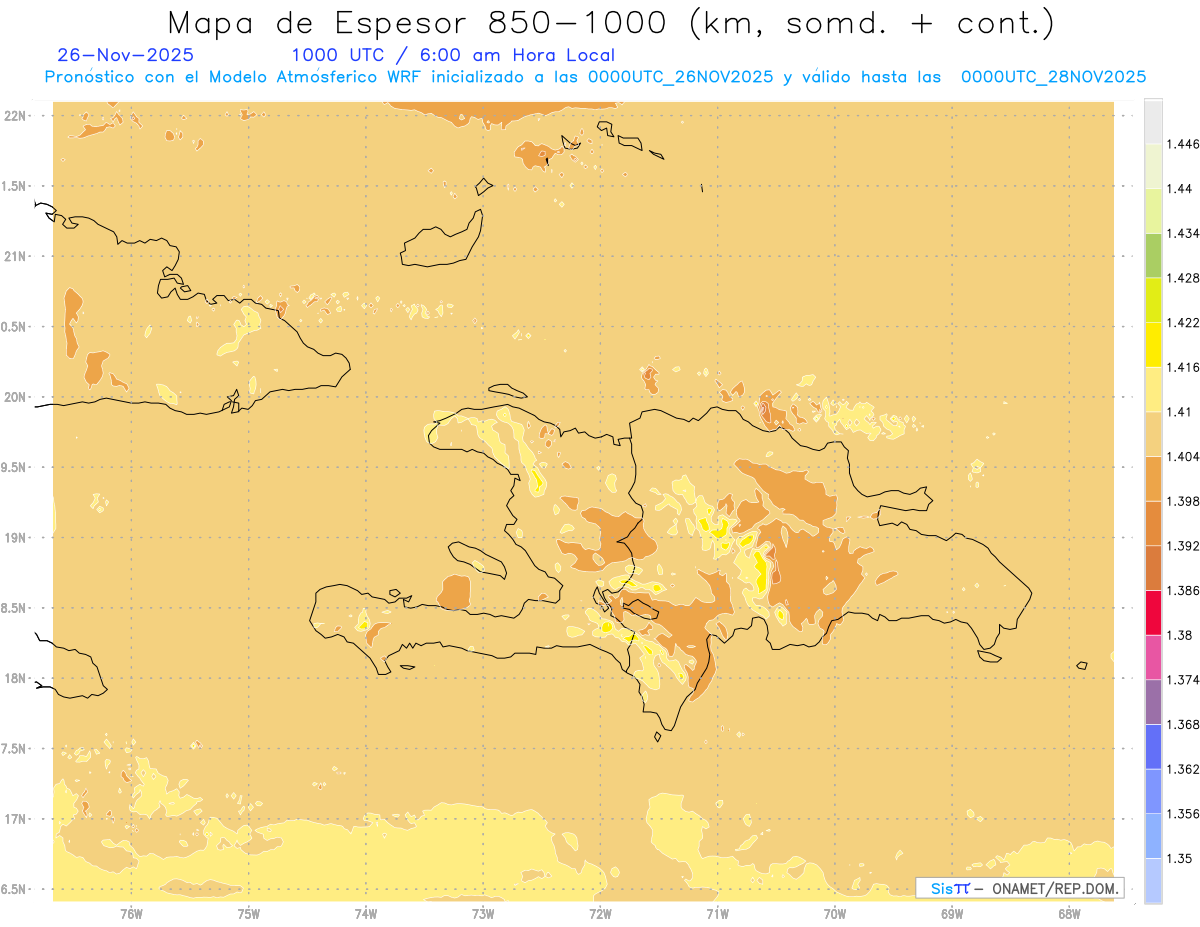Viewport: 1200px width, 927px height.
Task: Click the colorbar value 1.446
Action: click(x=1185, y=144)
